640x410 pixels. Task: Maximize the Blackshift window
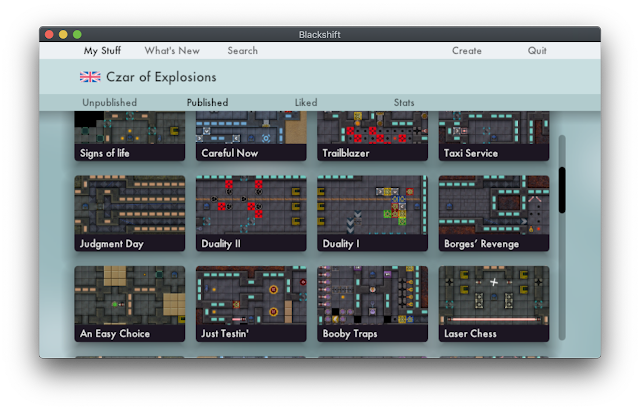coord(77,34)
